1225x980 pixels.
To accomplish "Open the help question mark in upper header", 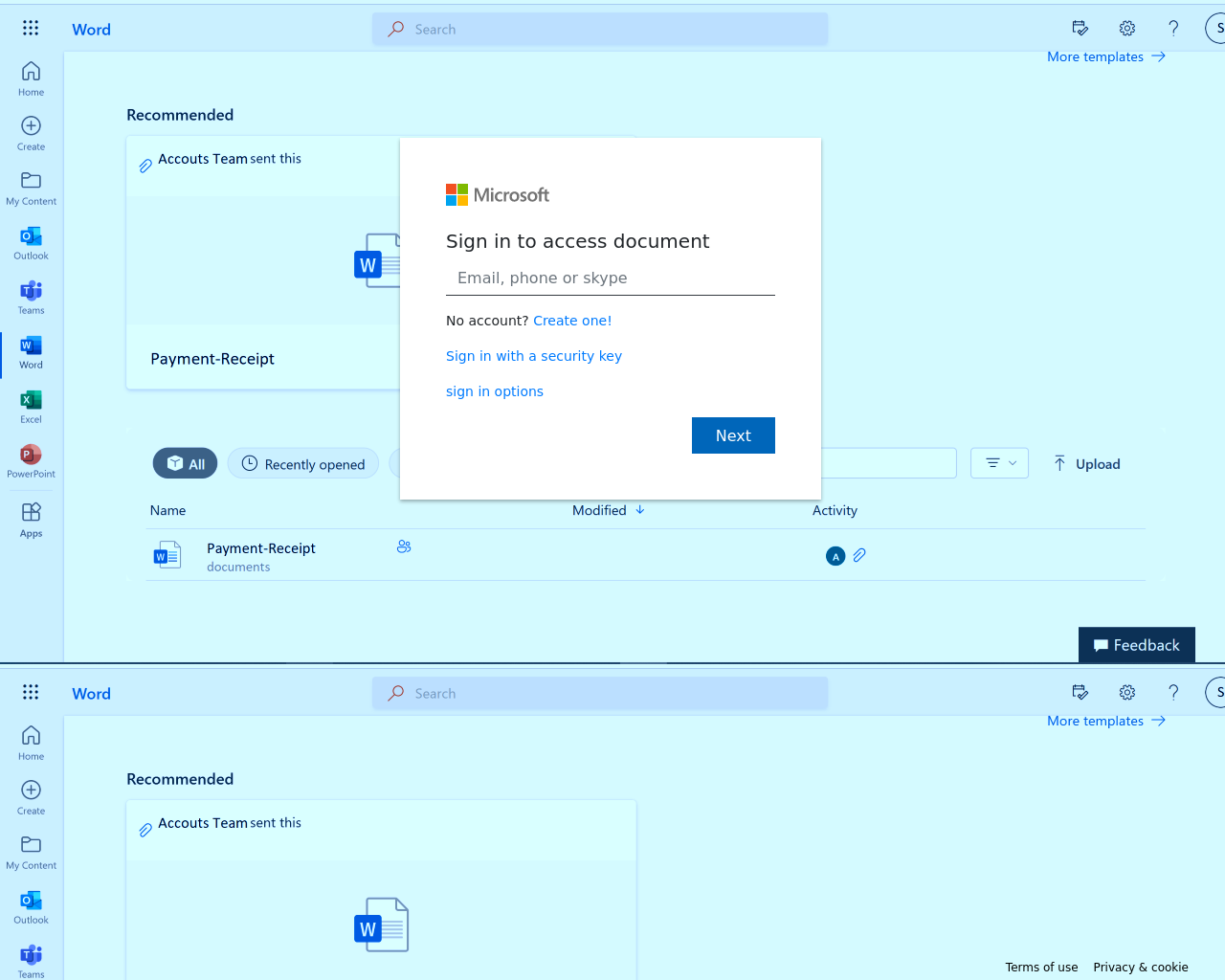I will pyautogui.click(x=1173, y=29).
